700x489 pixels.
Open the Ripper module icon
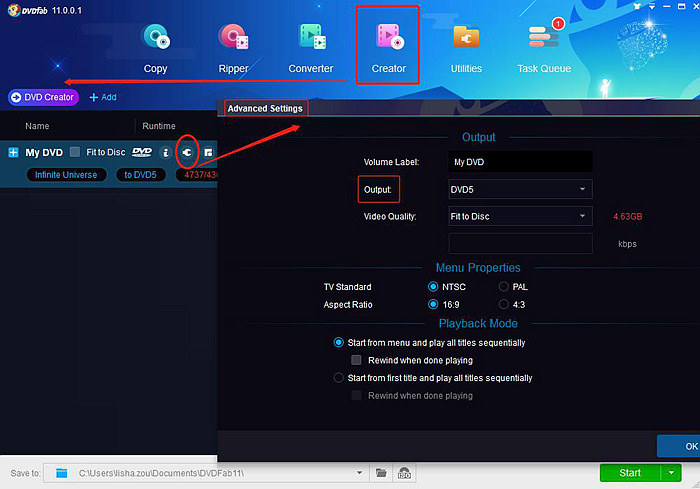[x=233, y=38]
